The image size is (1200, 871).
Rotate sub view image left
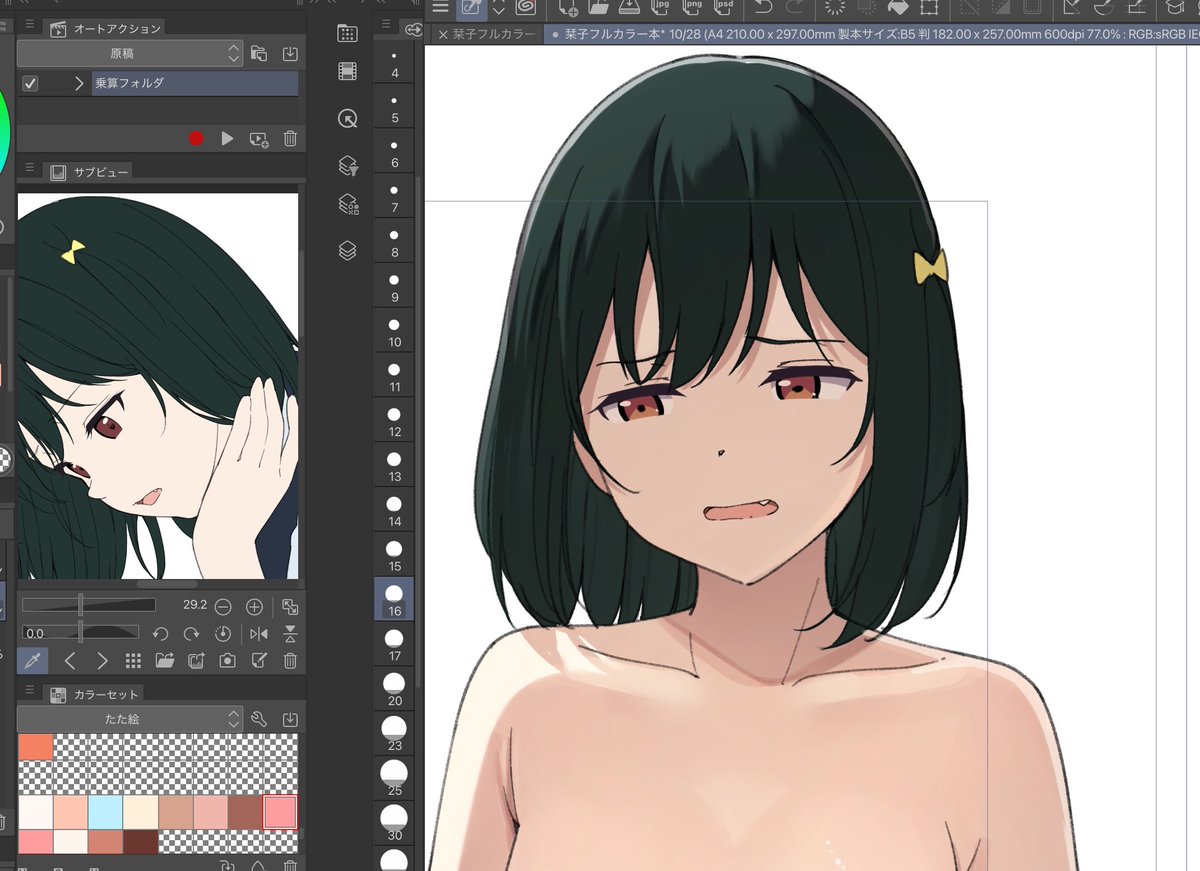pos(159,633)
